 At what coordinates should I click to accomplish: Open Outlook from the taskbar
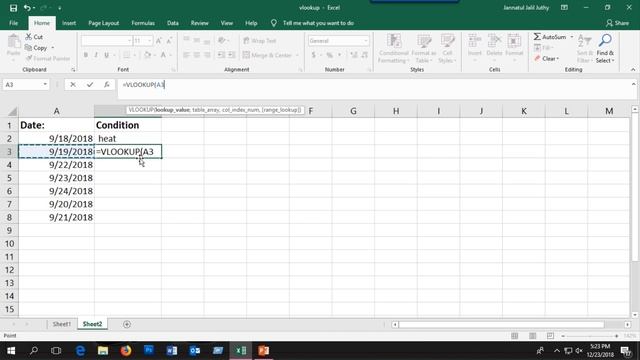tap(195, 351)
